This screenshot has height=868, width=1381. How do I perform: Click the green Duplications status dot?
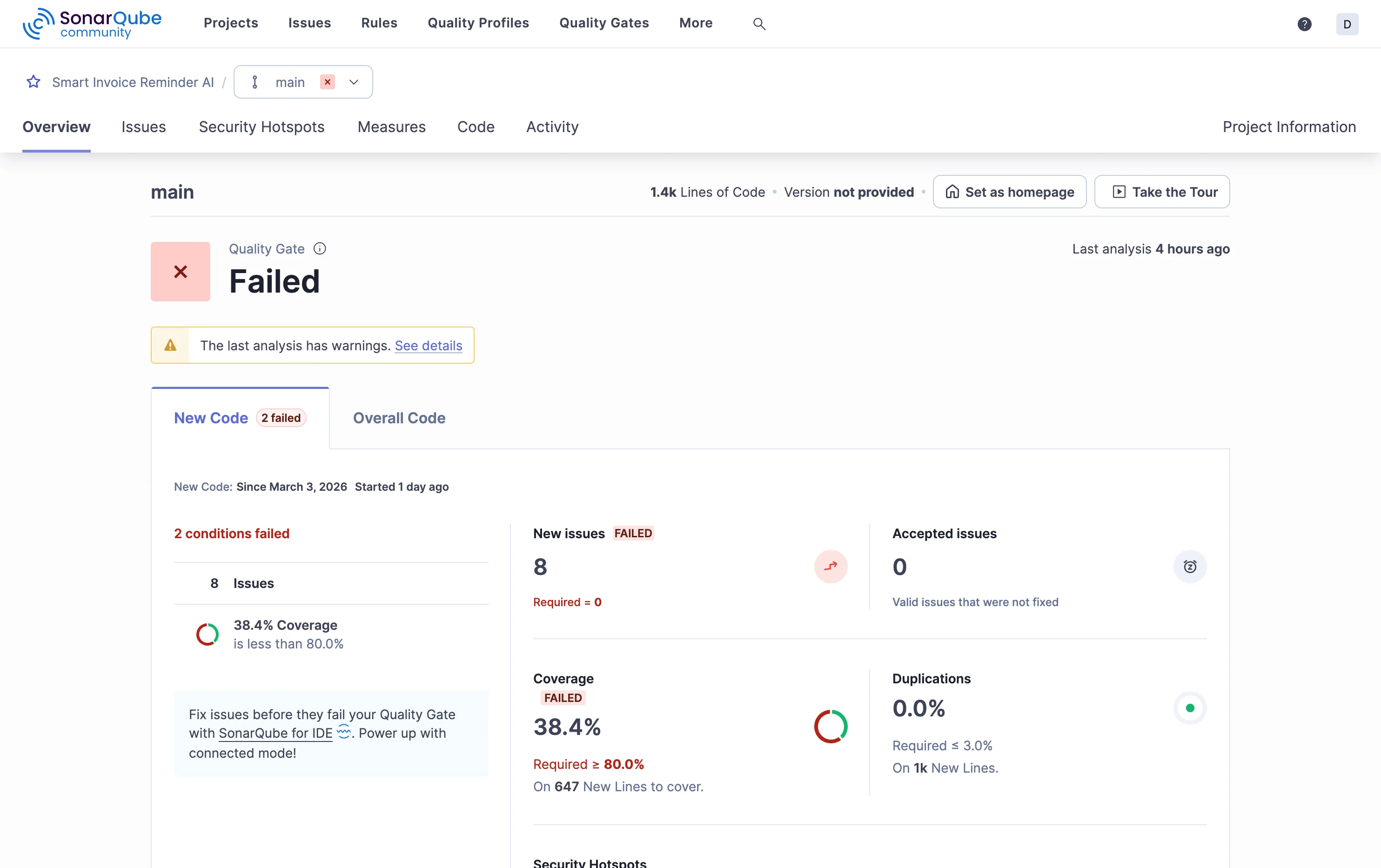[x=1190, y=708]
